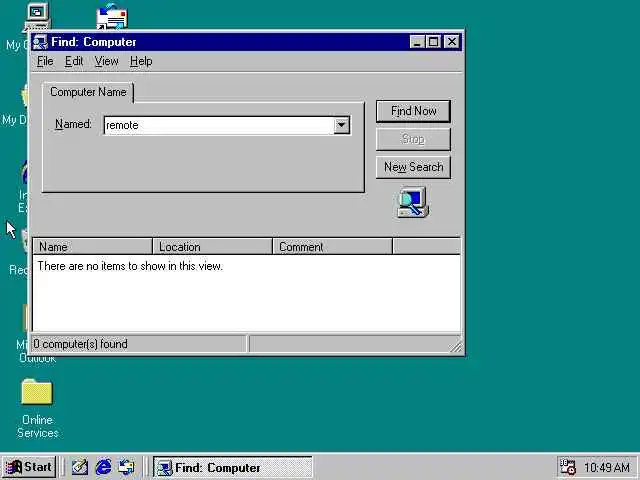Click the computer search magnifier animation icon
The height and width of the screenshot is (480, 640).
413,202
